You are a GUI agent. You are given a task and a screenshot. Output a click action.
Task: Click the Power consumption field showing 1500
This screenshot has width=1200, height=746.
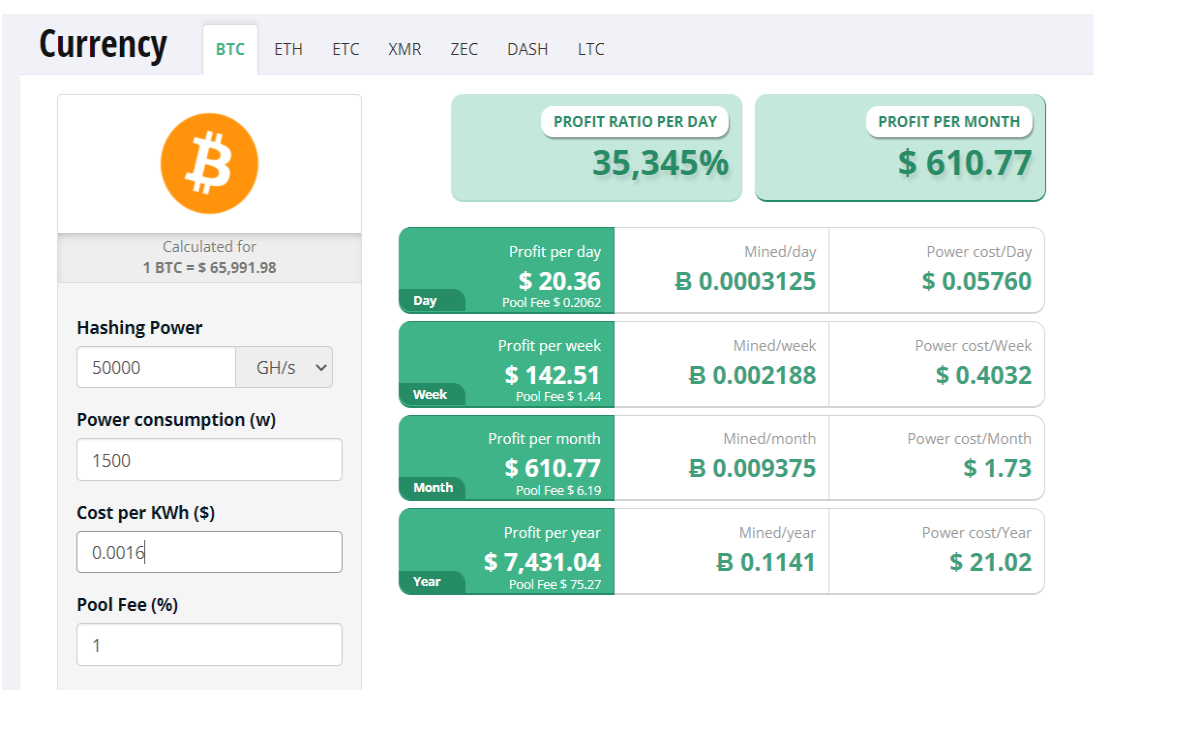pos(209,460)
